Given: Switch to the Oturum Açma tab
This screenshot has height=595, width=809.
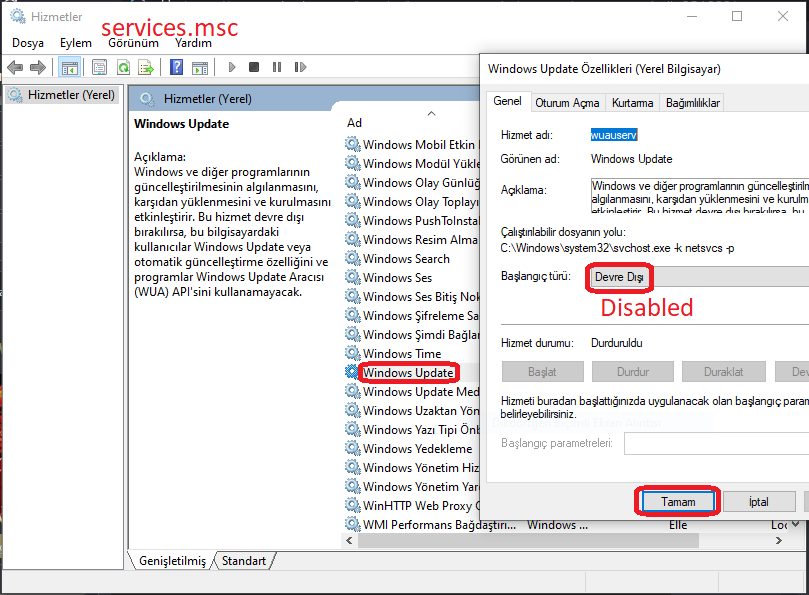Looking at the screenshot, I should click(567, 103).
